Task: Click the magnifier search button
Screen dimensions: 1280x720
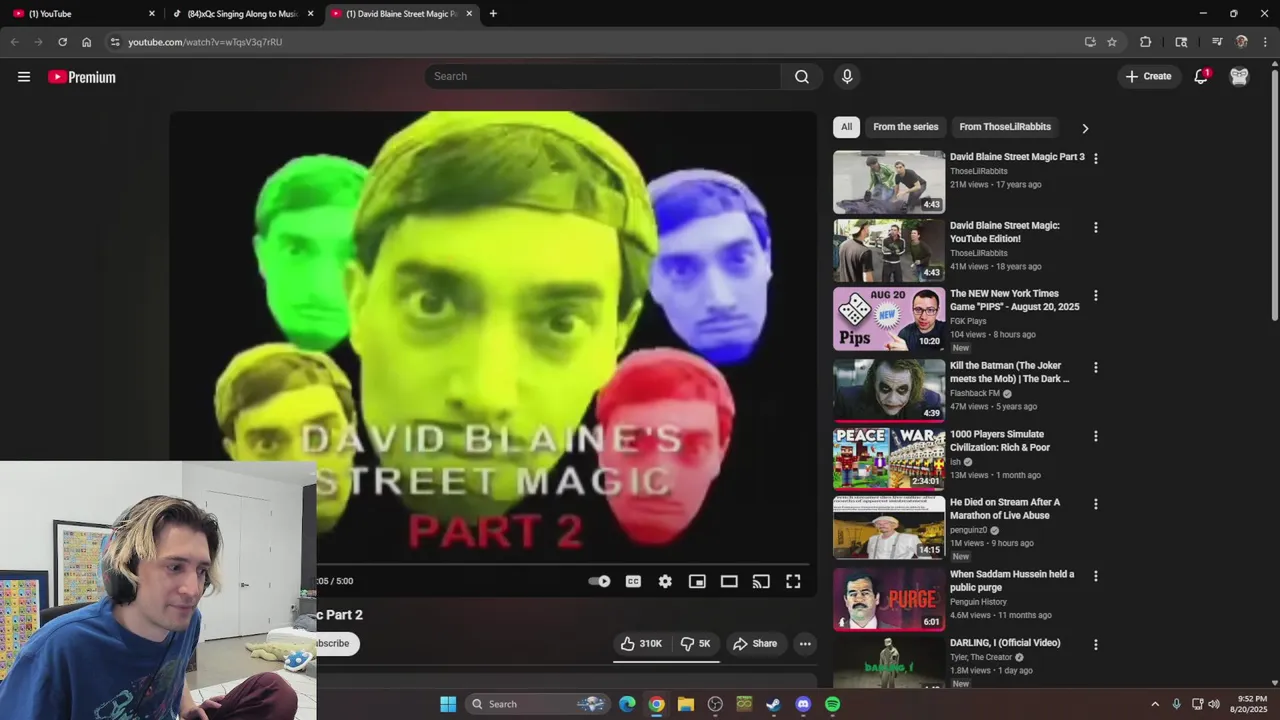Action: click(x=802, y=77)
